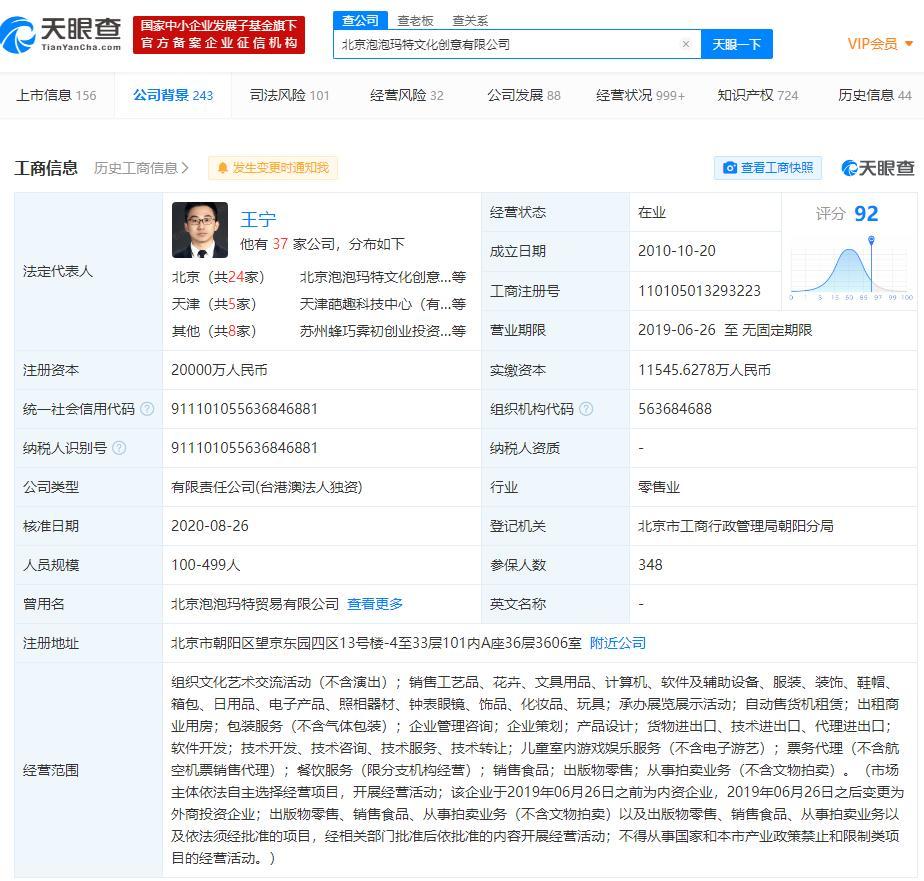Image resolution: width=924 pixels, height=881 pixels.
Task: Switch to 查老板 search tab
Action: click(x=415, y=21)
